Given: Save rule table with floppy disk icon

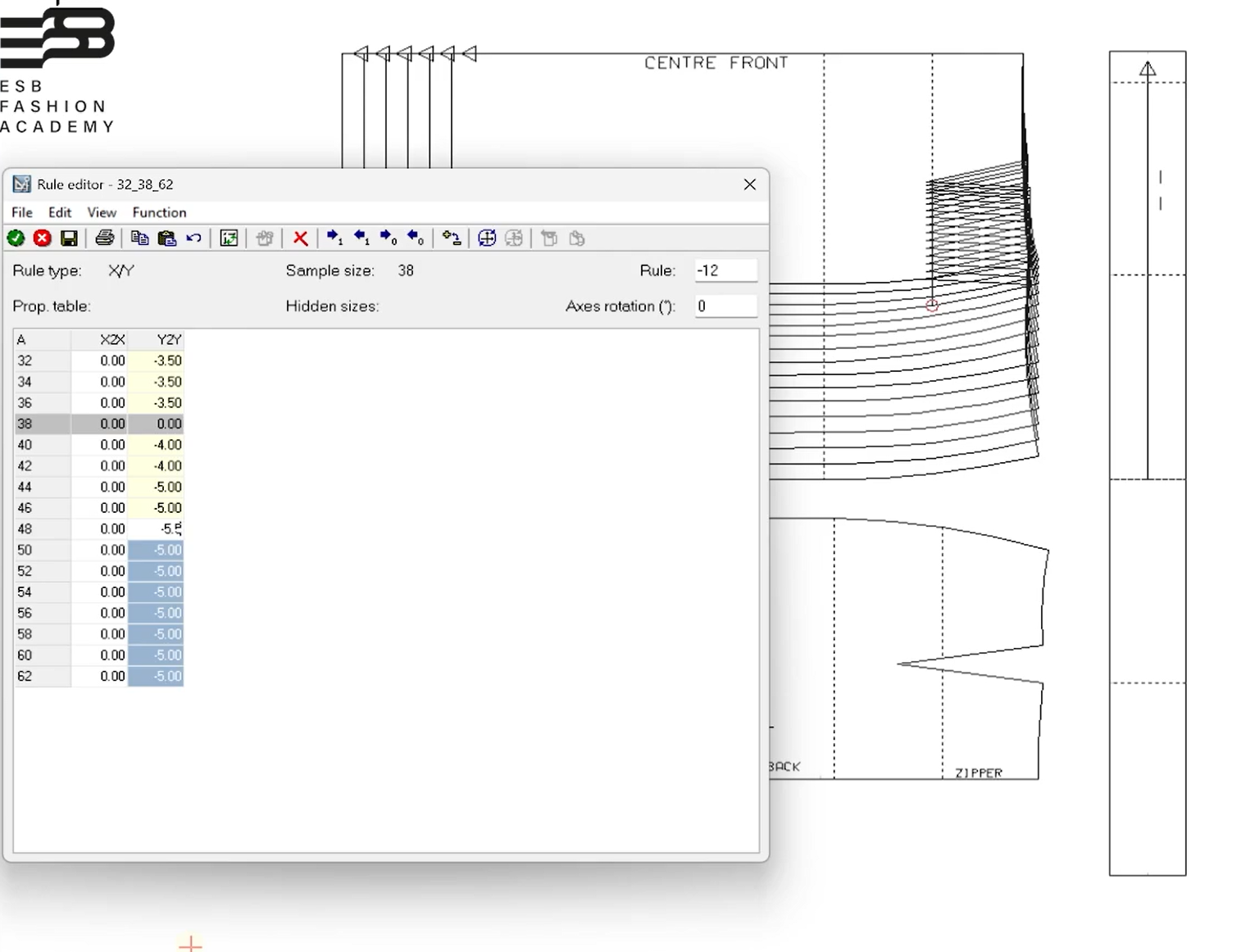Looking at the screenshot, I should pos(69,238).
